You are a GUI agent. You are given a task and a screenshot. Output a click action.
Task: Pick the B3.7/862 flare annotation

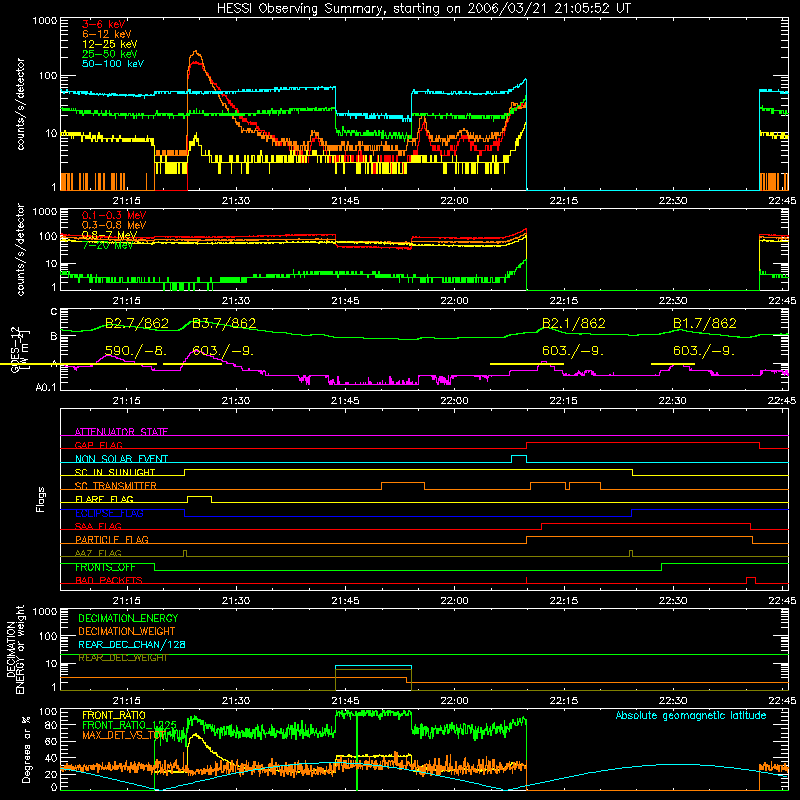coord(223,323)
